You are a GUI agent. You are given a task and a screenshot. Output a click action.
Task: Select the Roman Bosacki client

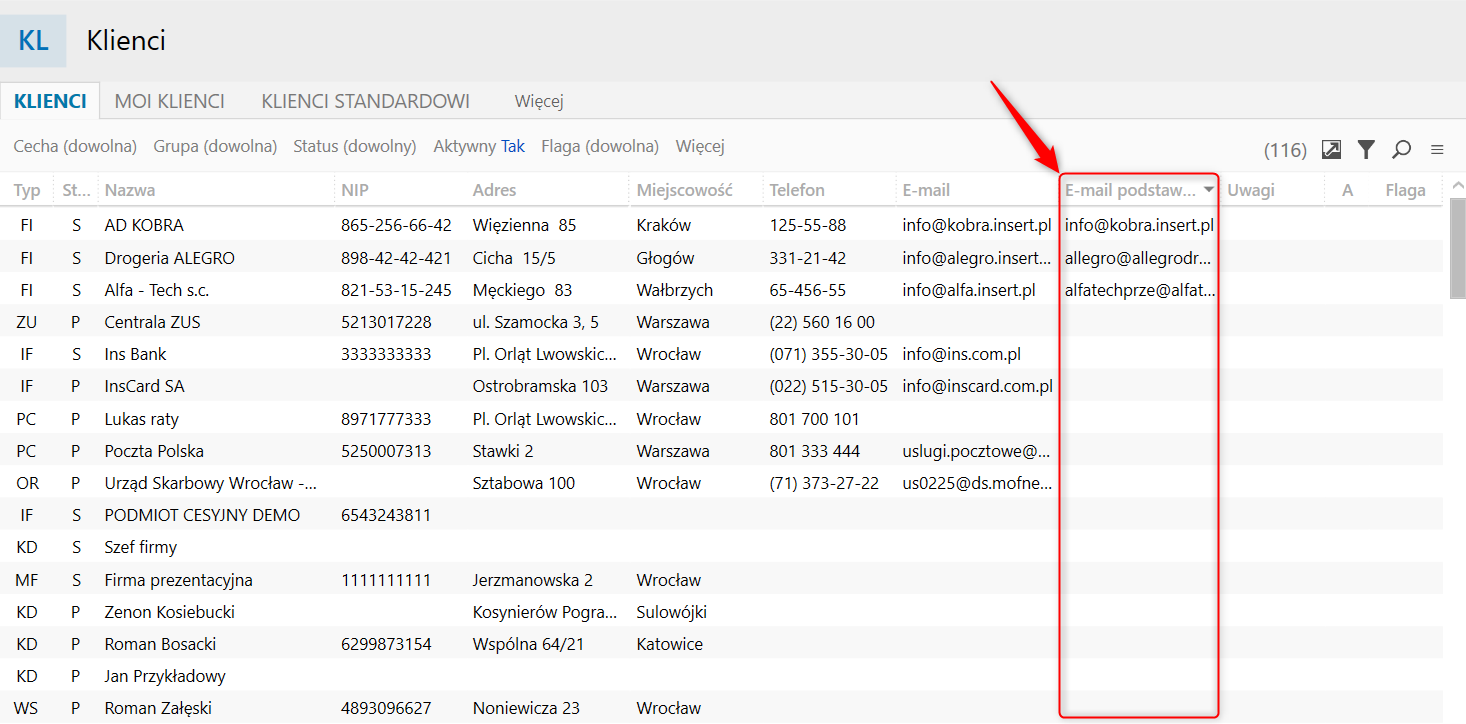coord(721,644)
